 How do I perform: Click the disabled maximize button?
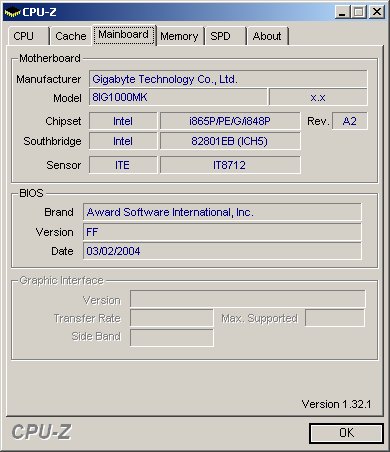(x=359, y=12)
